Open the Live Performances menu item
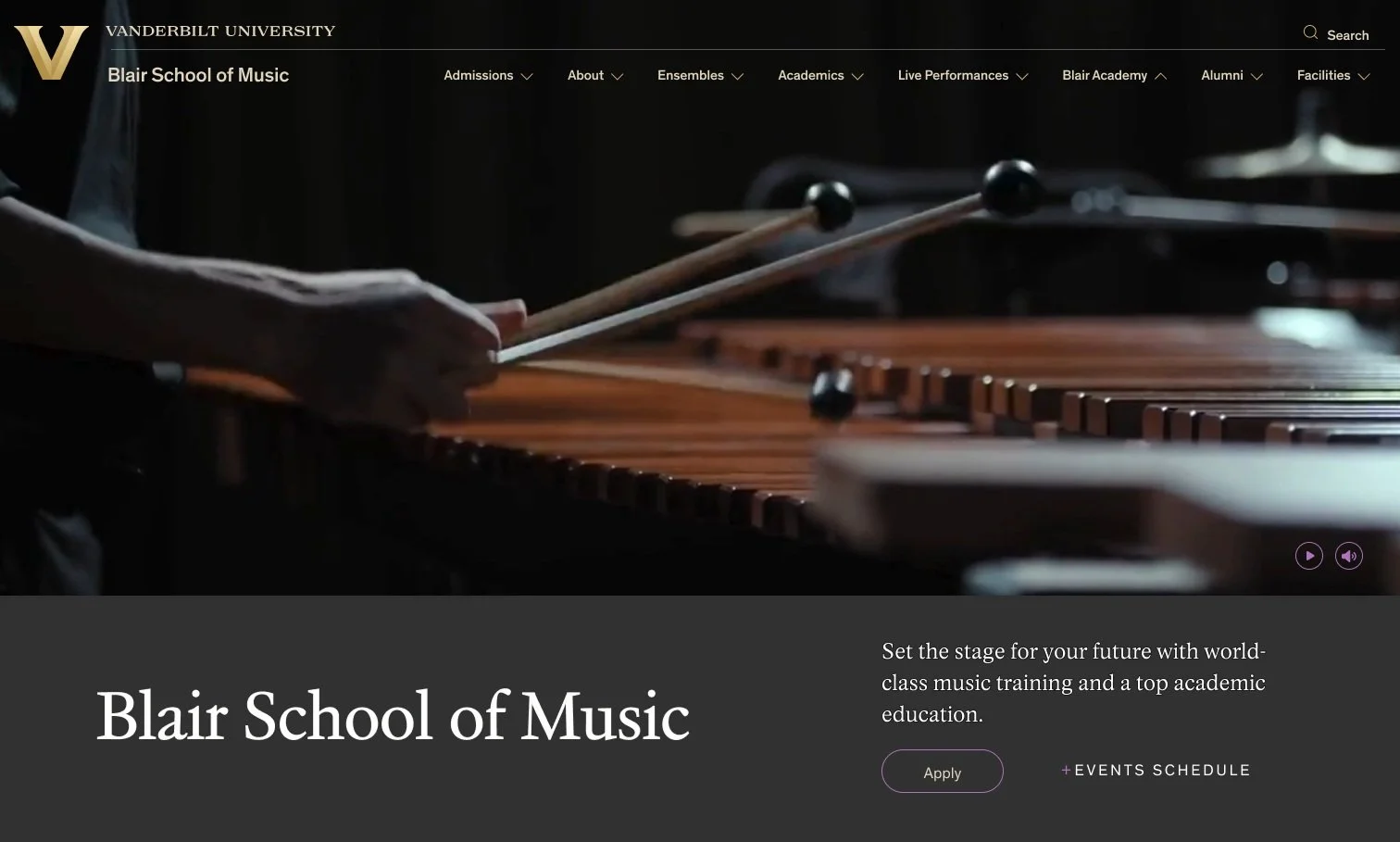The width and height of the screenshot is (1400, 842). [x=953, y=75]
